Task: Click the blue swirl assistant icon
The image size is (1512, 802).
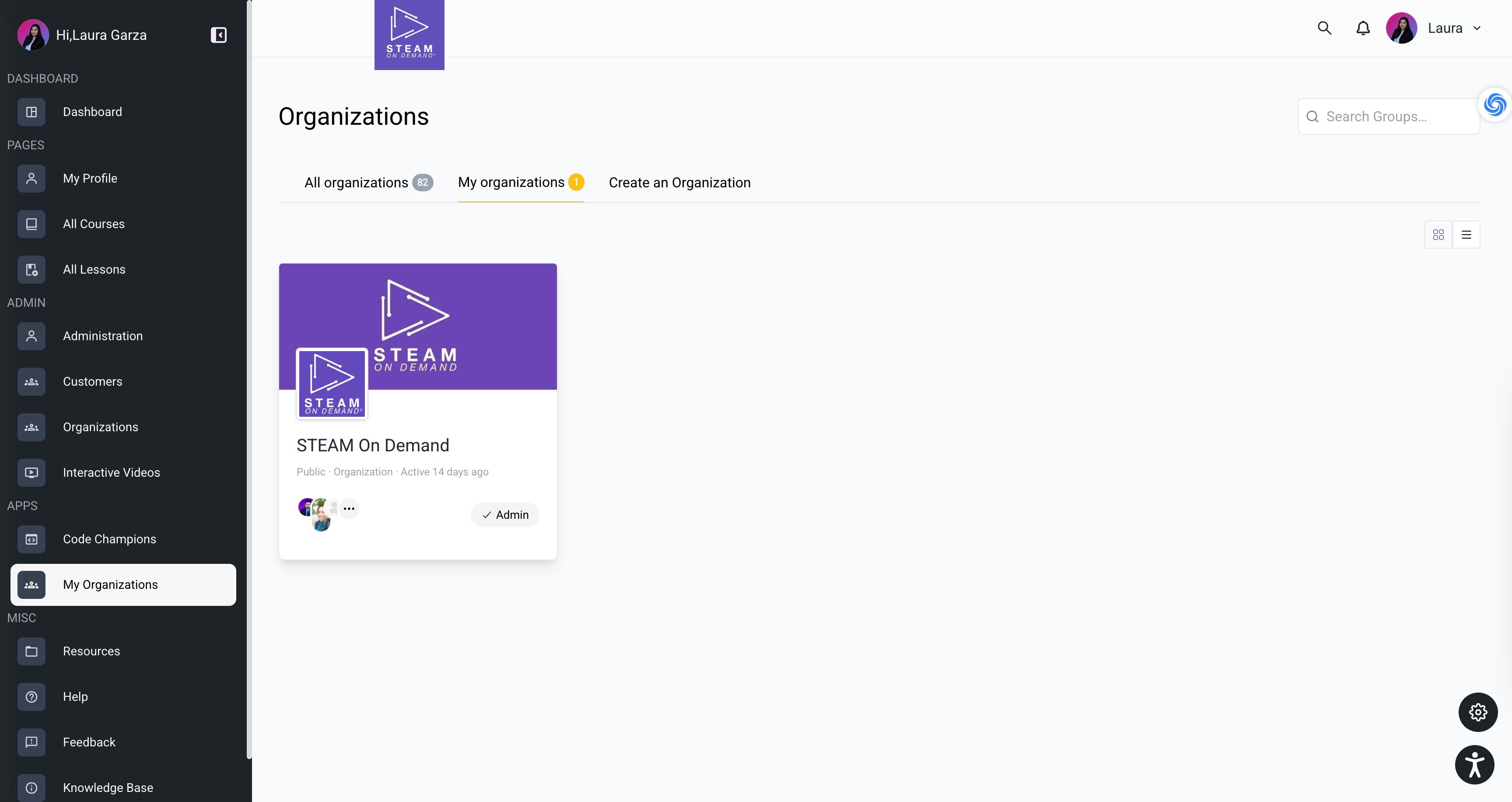Action: click(x=1494, y=105)
